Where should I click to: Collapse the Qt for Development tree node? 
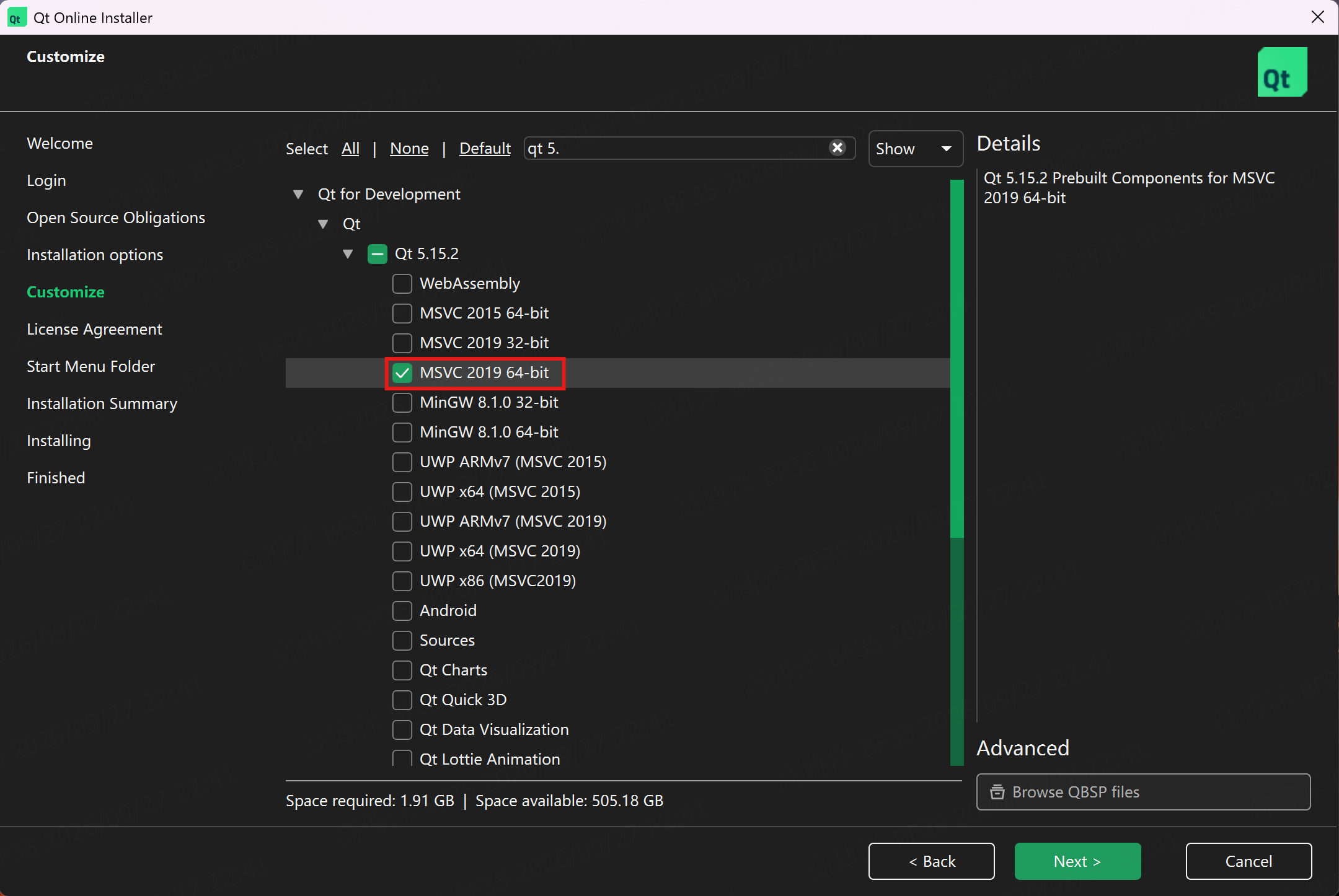click(x=298, y=195)
